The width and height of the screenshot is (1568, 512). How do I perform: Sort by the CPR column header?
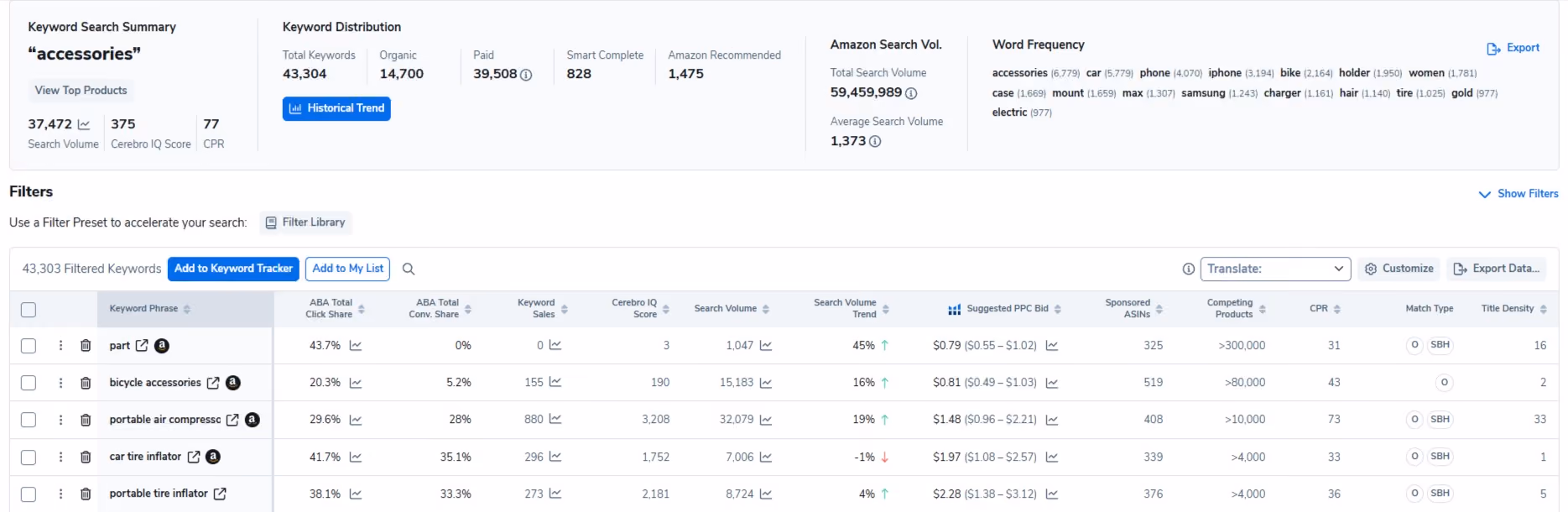point(1325,309)
